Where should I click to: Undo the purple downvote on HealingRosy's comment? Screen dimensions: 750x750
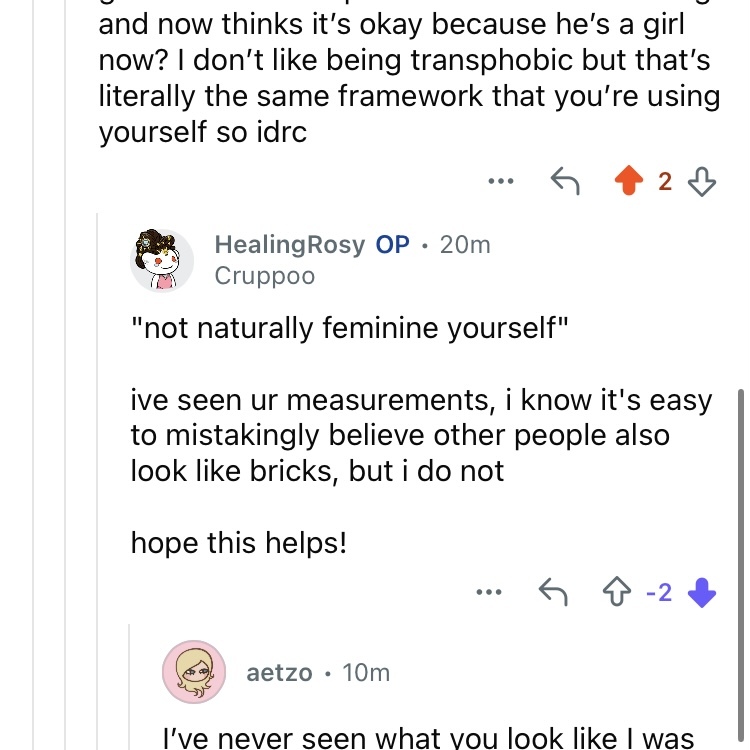704,593
